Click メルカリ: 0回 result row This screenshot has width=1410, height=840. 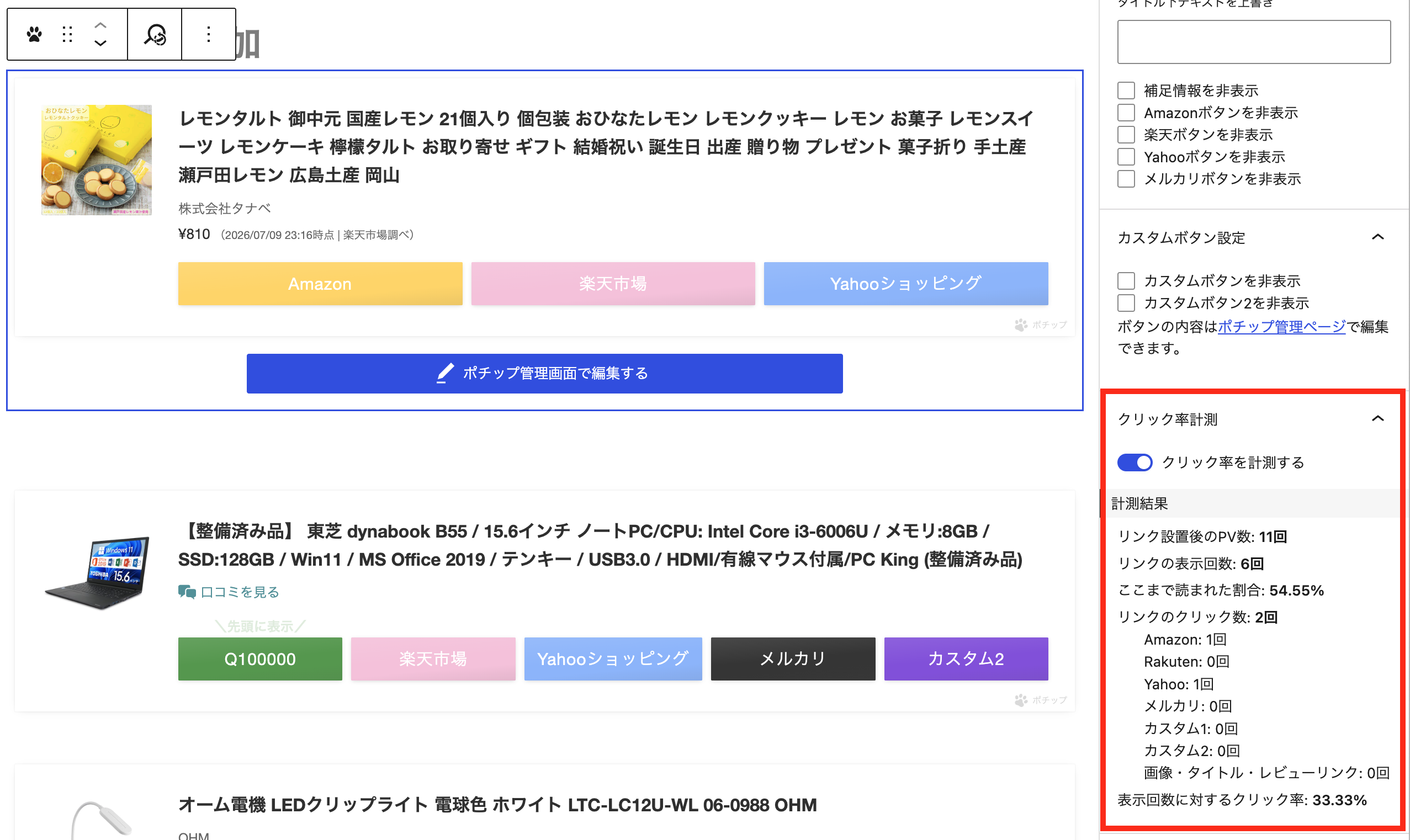coord(1188,706)
